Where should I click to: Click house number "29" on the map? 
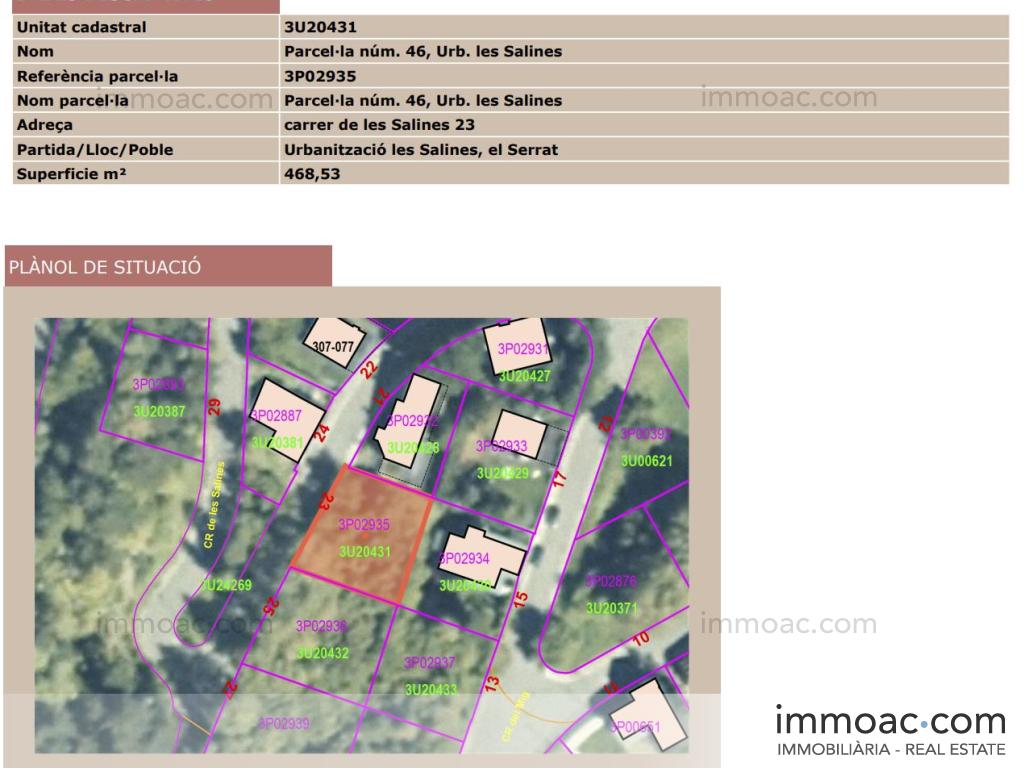214,407
